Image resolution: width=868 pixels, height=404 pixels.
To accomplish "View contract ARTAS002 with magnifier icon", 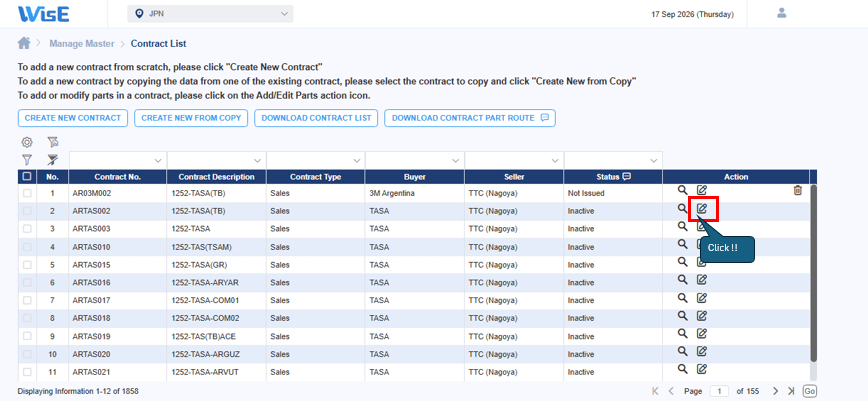I will (683, 209).
